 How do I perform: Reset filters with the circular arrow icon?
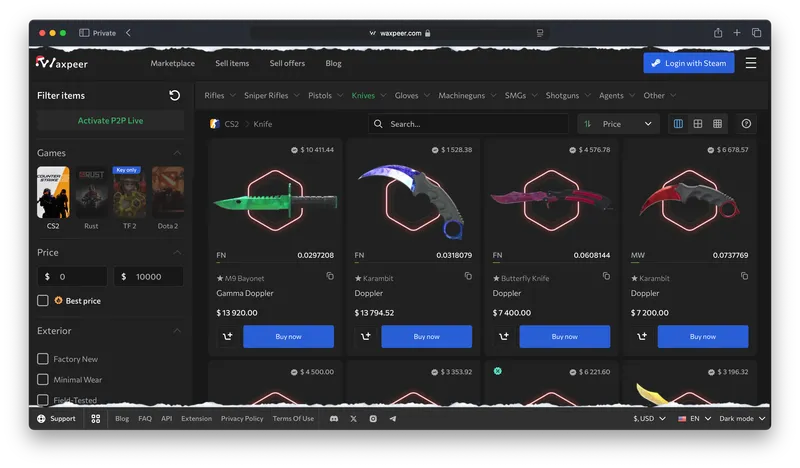tap(174, 95)
